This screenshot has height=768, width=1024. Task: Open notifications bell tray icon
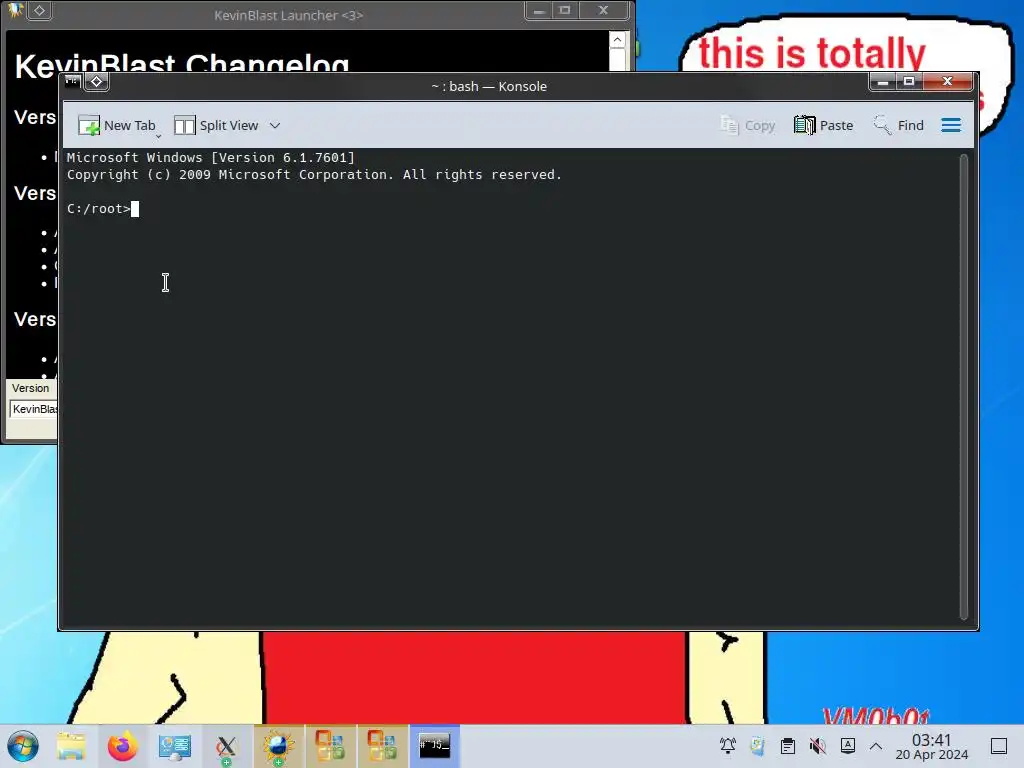(x=728, y=745)
